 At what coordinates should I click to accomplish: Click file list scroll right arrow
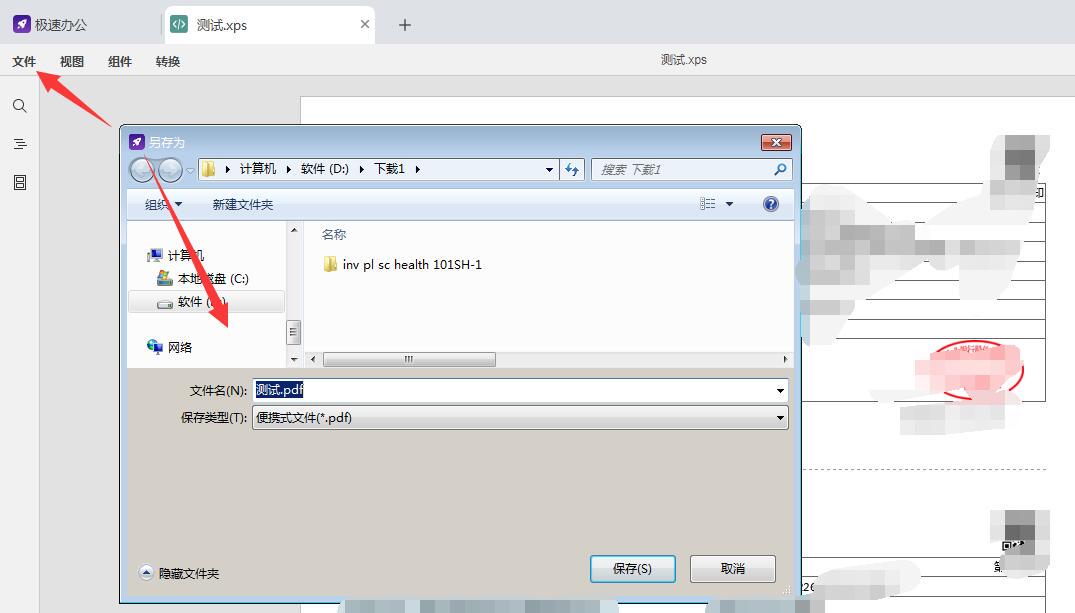pyautogui.click(x=786, y=359)
